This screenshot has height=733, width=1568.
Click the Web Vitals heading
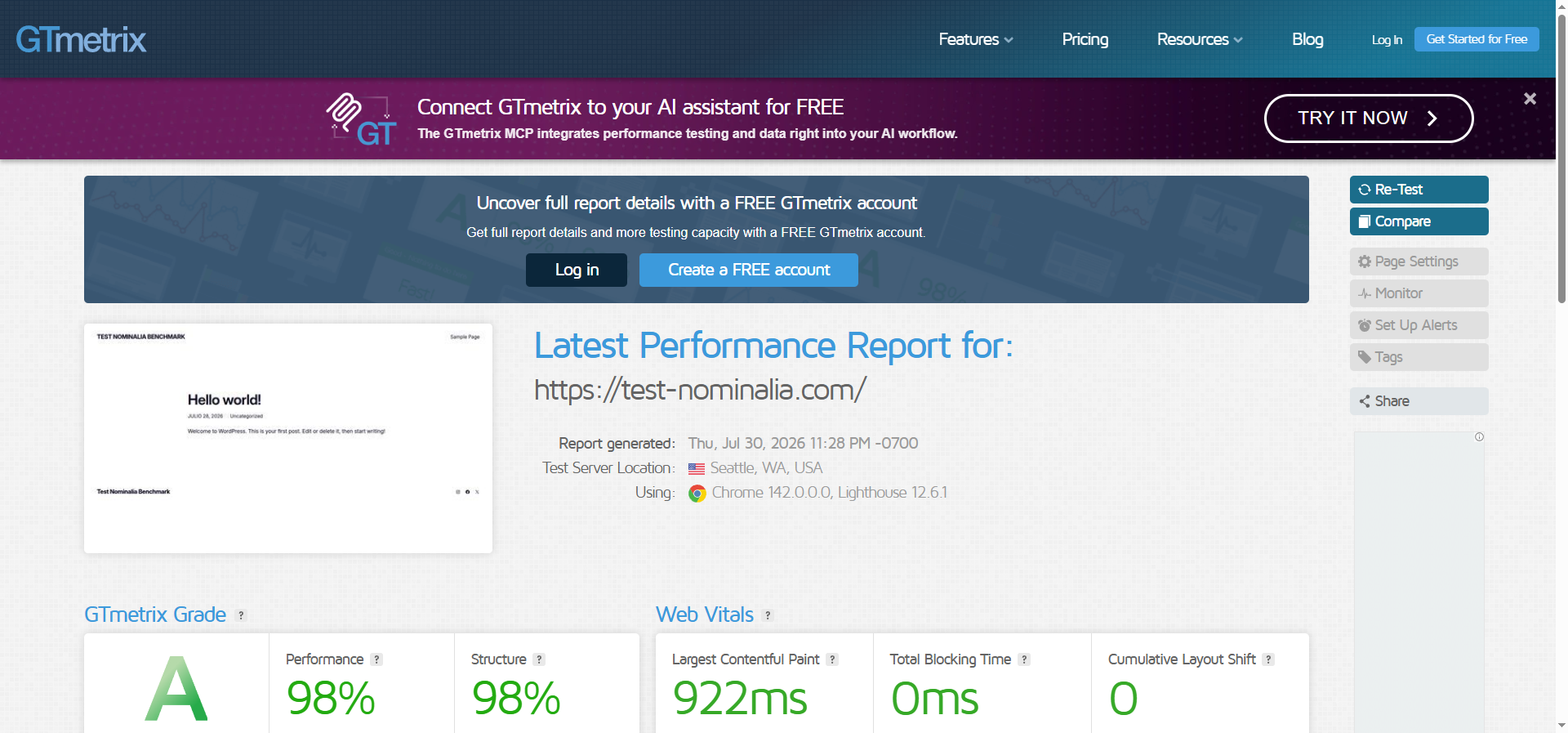[x=705, y=615]
